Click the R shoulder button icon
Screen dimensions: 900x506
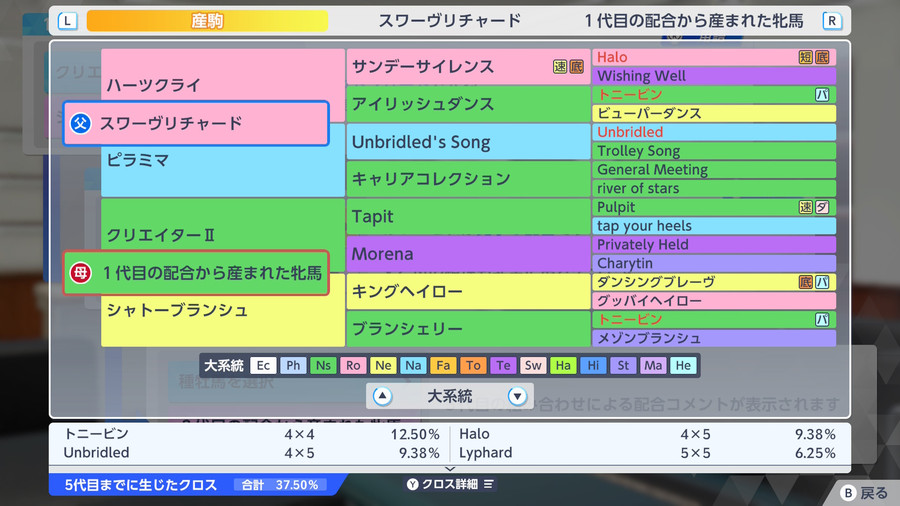(832, 21)
